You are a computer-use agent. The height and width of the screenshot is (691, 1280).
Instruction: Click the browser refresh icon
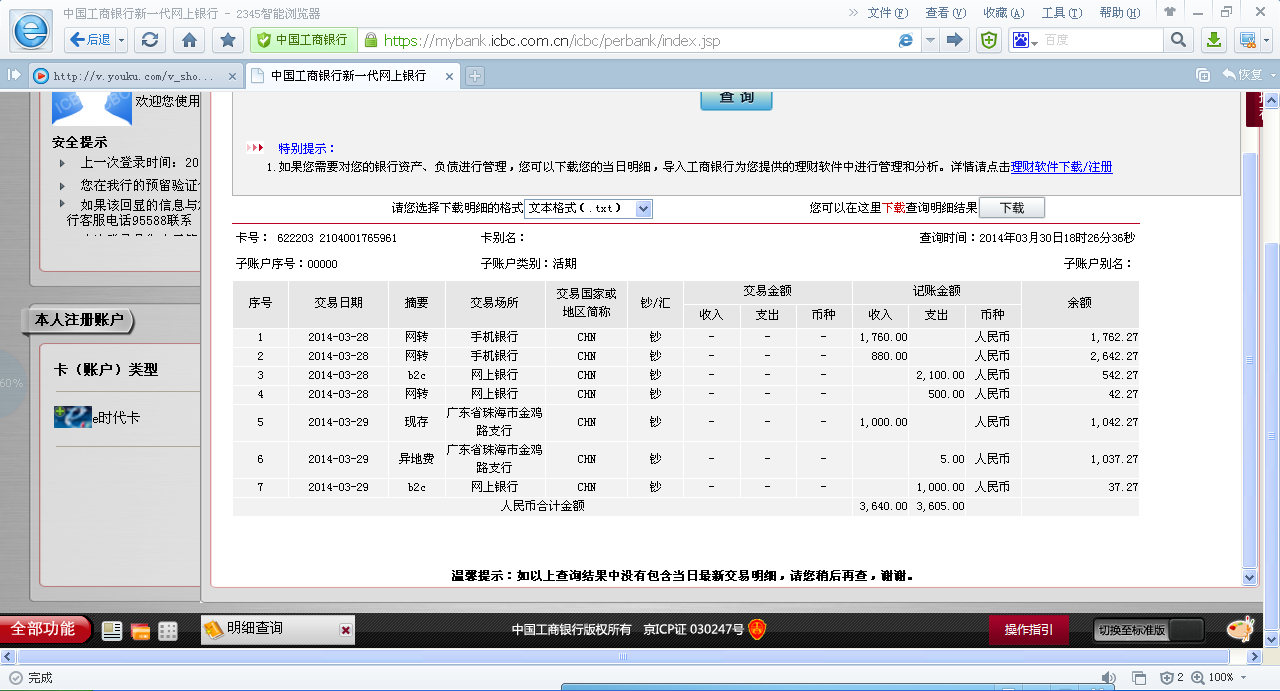click(x=150, y=40)
